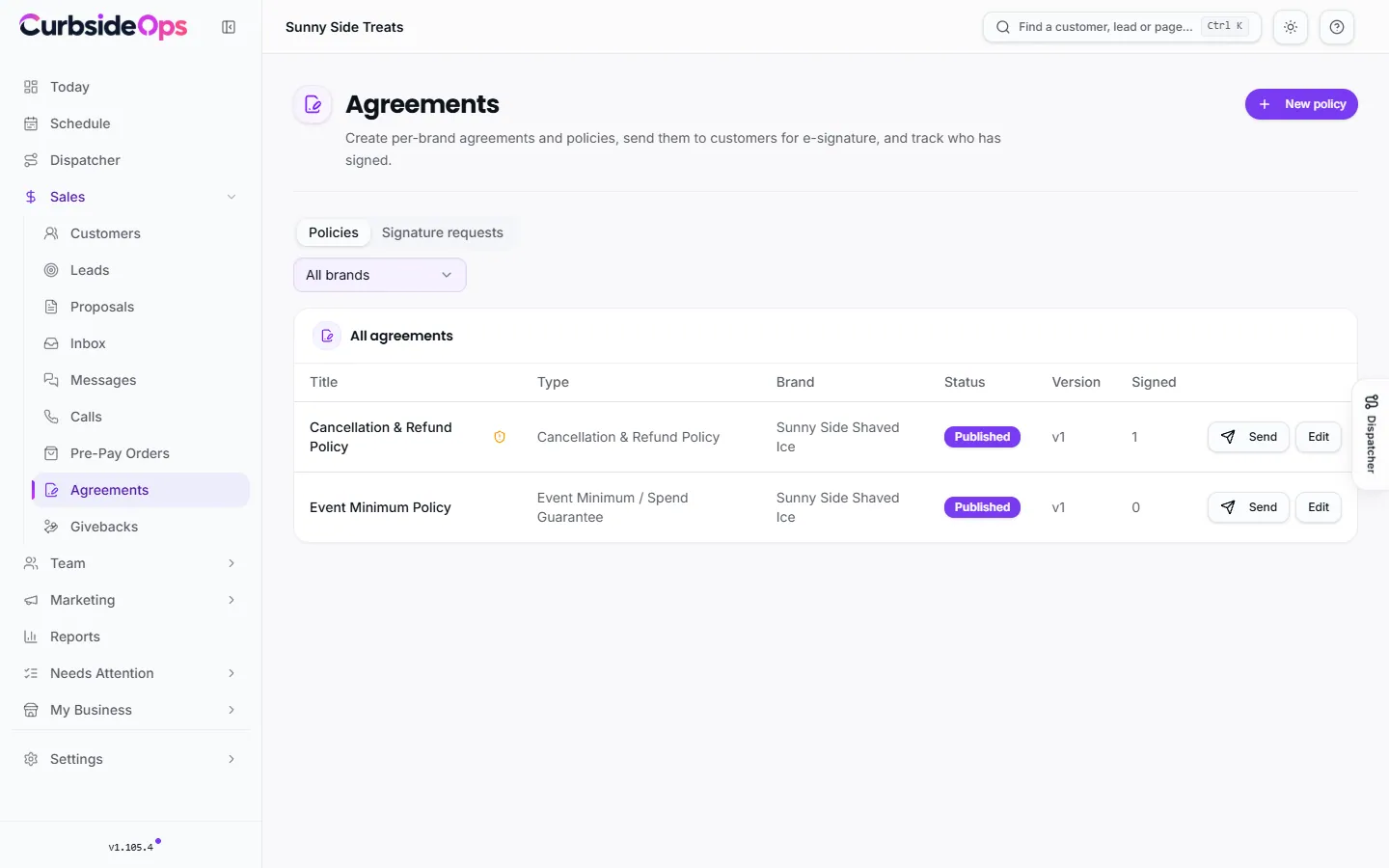Open the Dispatcher side tab on the right edge
This screenshot has width=1389, height=868.
(1371, 435)
